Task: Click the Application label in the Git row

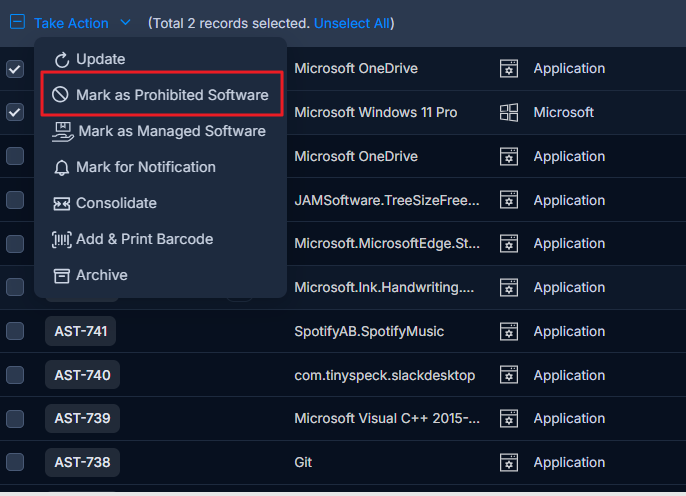Action: 569,462
